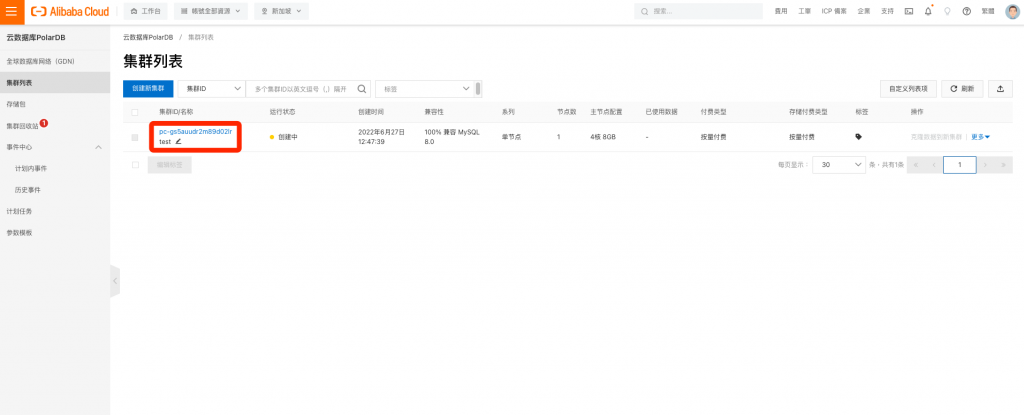Open 支持 in the top bar
1024x415 pixels.
tap(887, 11)
